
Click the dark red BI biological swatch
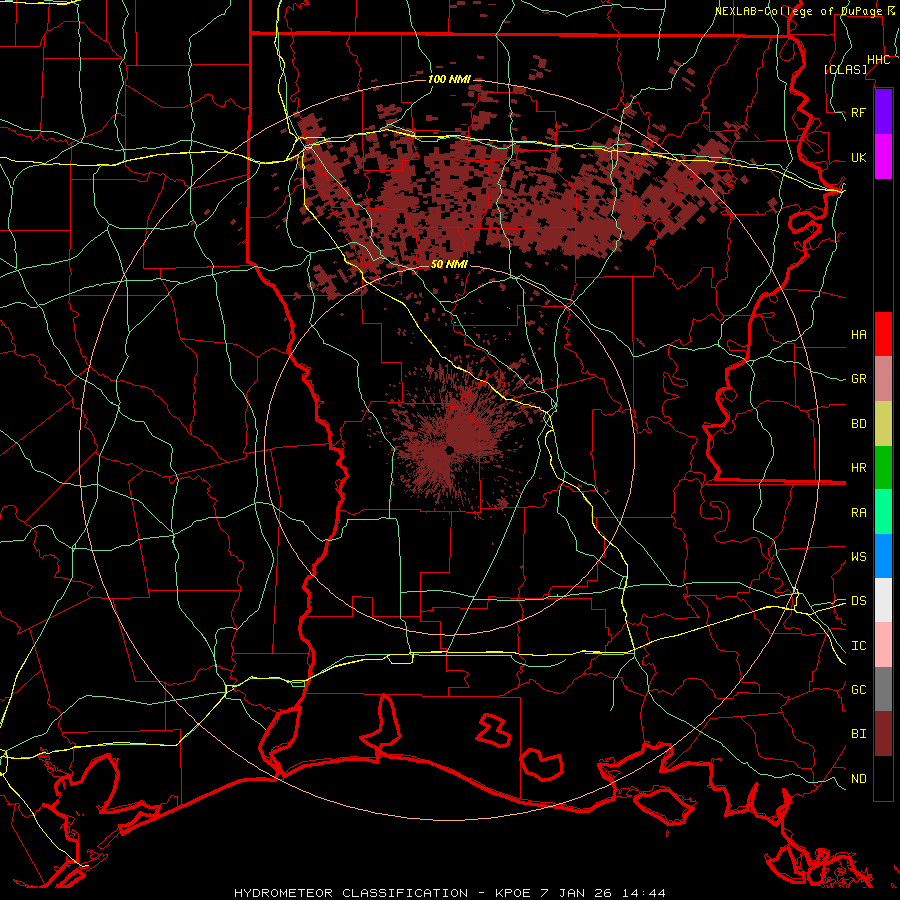click(x=883, y=734)
